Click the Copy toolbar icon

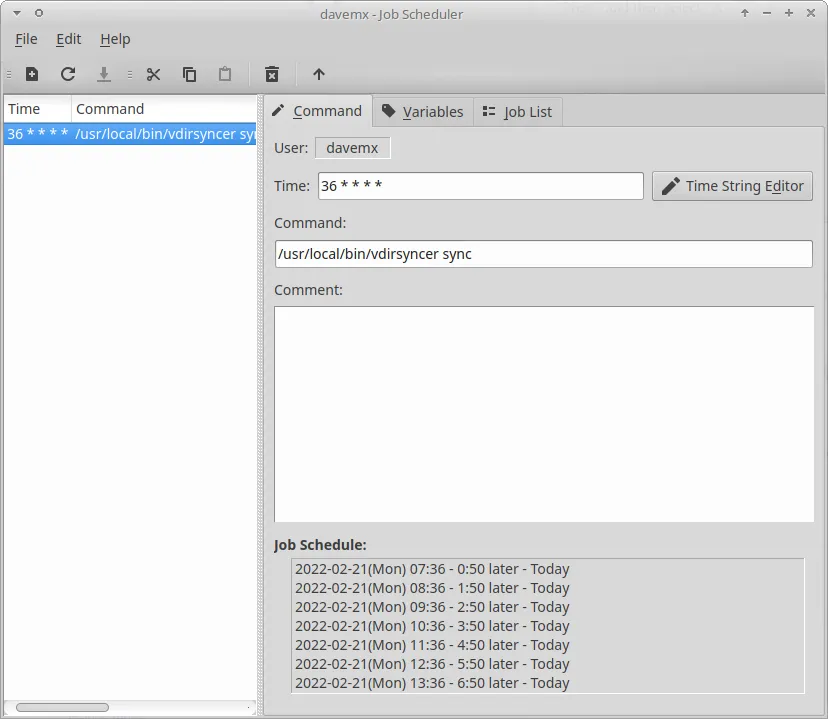coord(190,74)
